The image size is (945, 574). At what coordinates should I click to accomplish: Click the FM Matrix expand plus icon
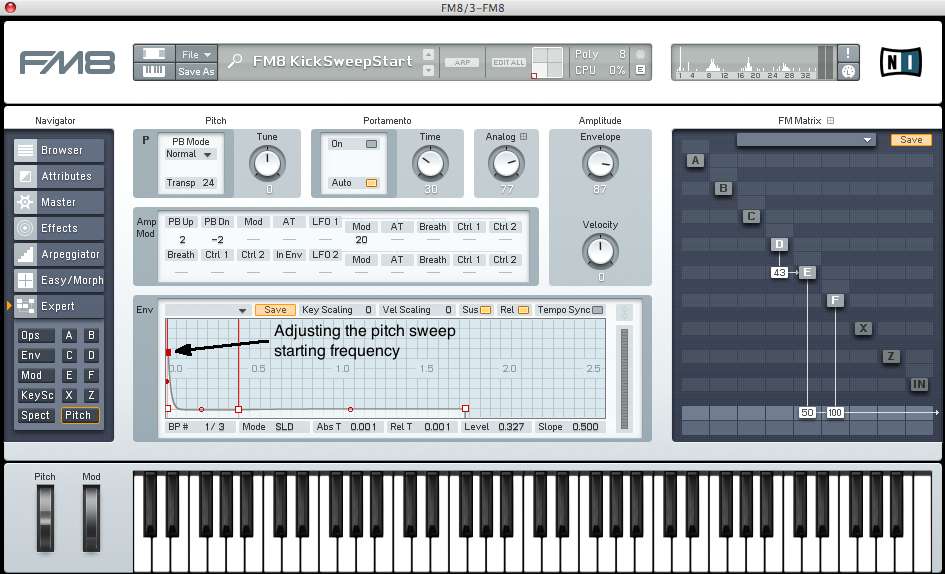pyautogui.click(x=830, y=121)
